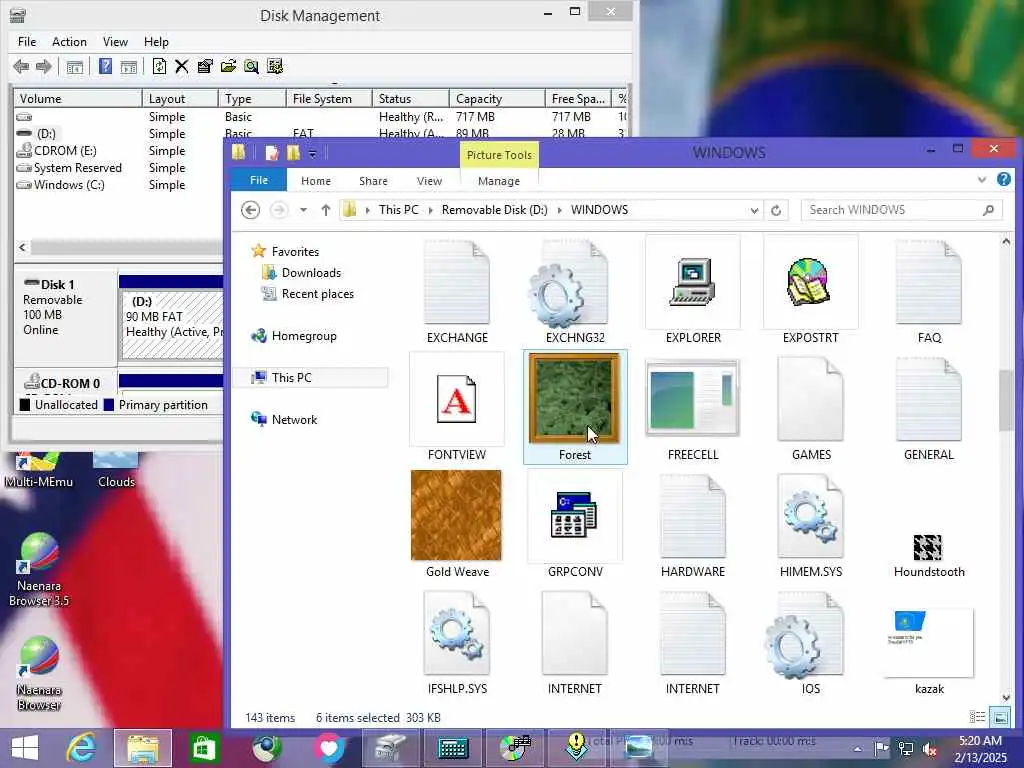Select the Gold Weave picture thumbnail
Image resolution: width=1024 pixels, height=768 pixels.
pyautogui.click(x=456, y=524)
